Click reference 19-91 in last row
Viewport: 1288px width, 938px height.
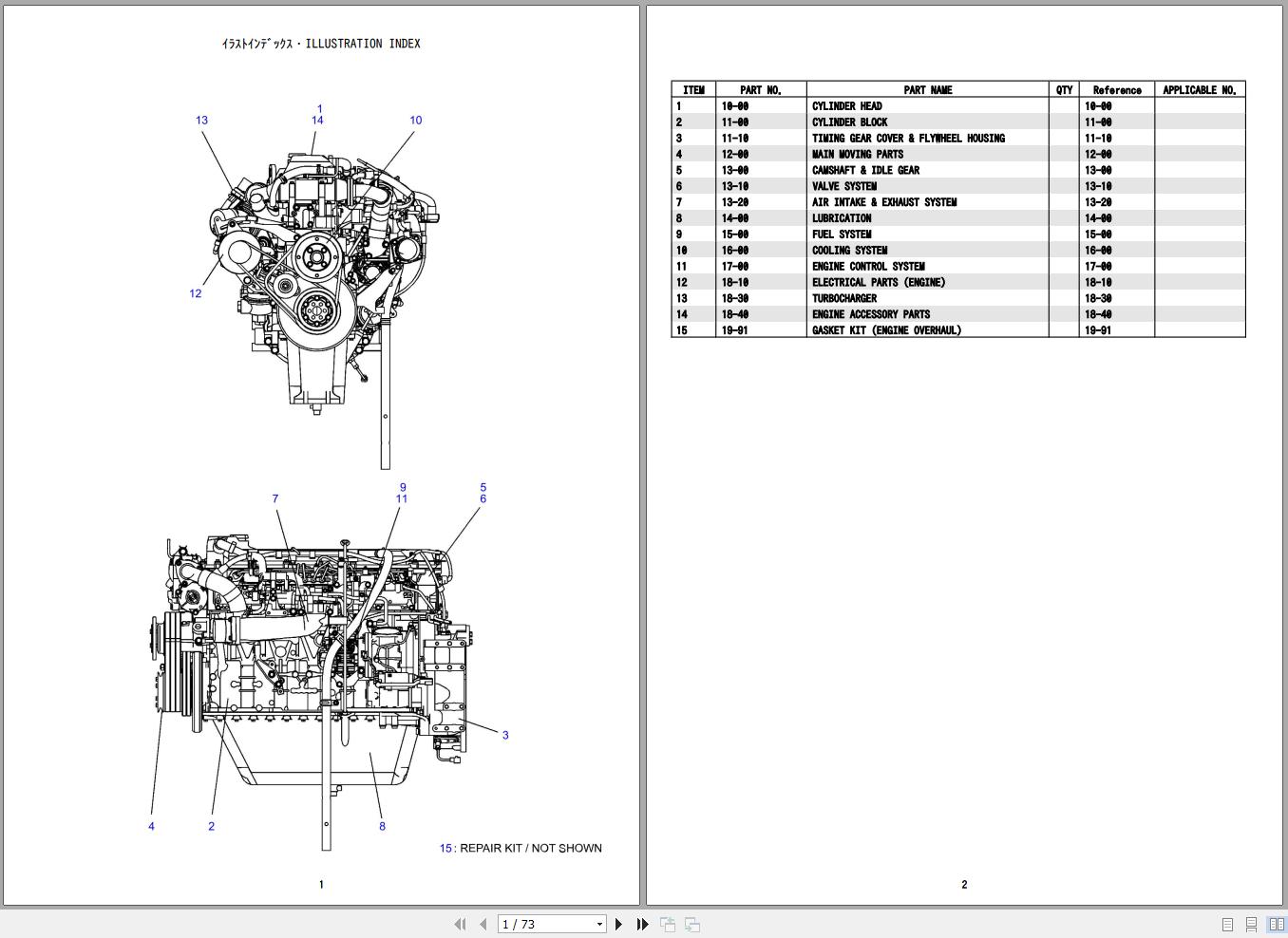pos(1098,330)
